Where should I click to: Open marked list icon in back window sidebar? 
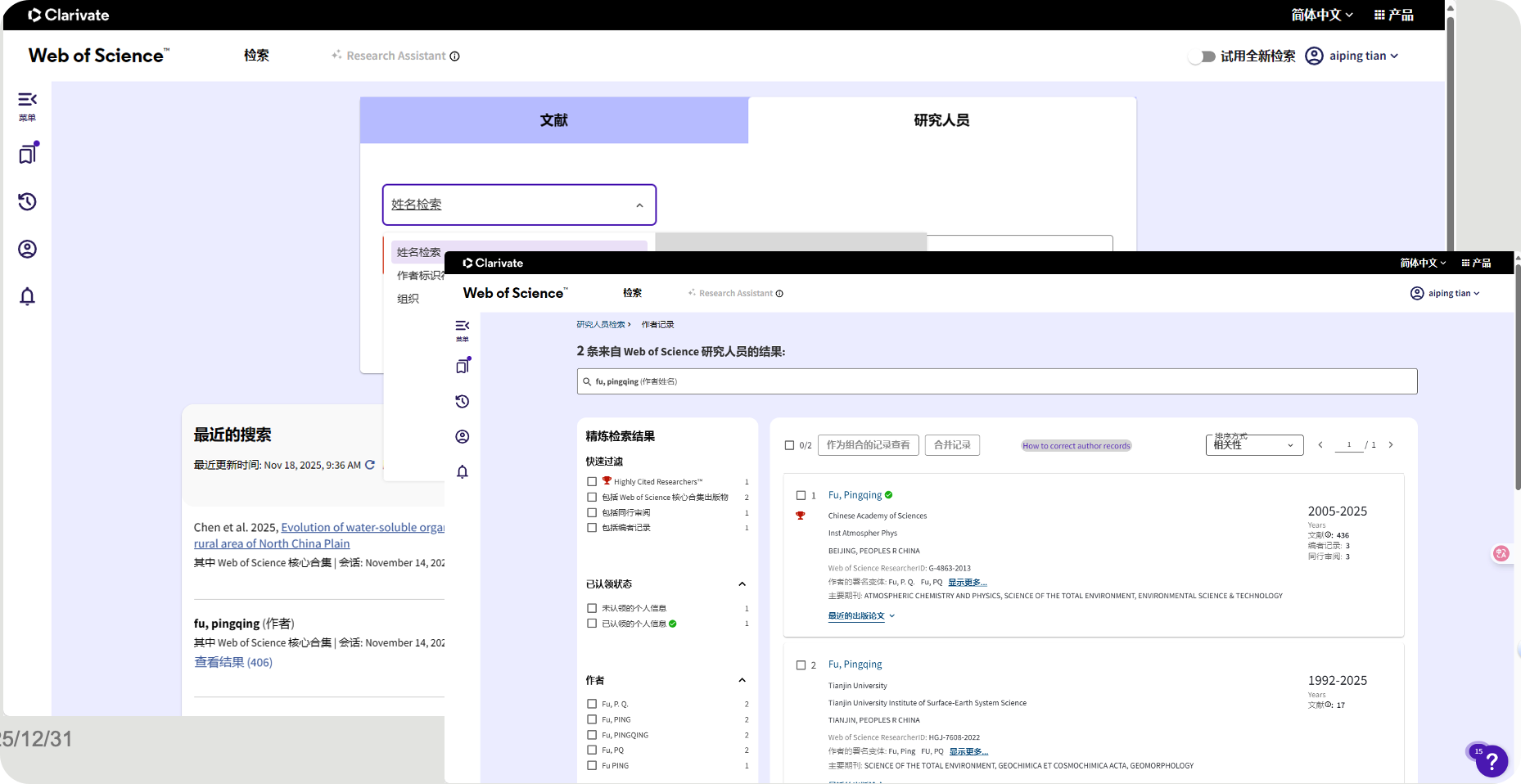click(28, 153)
